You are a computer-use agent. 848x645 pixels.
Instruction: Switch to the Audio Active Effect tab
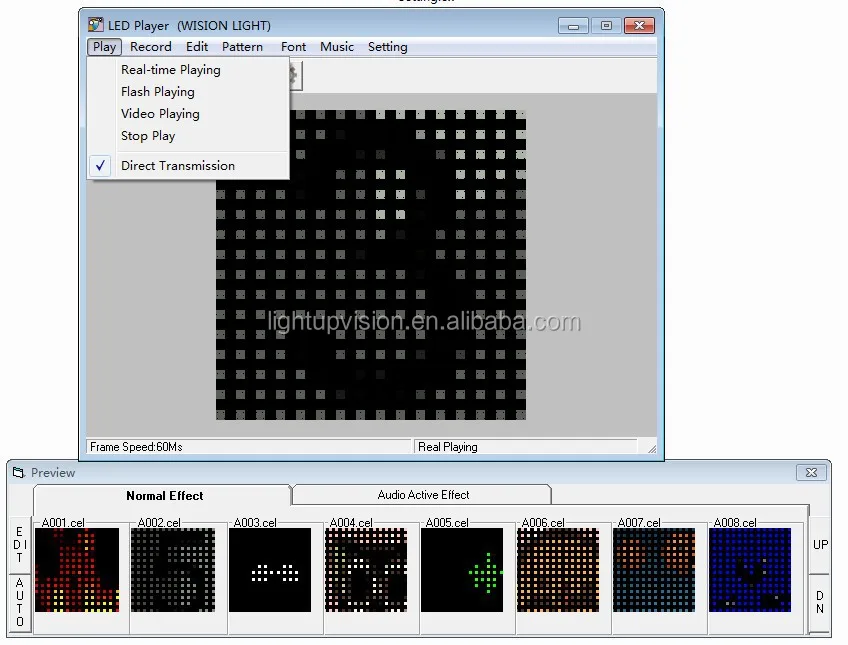tap(423, 495)
